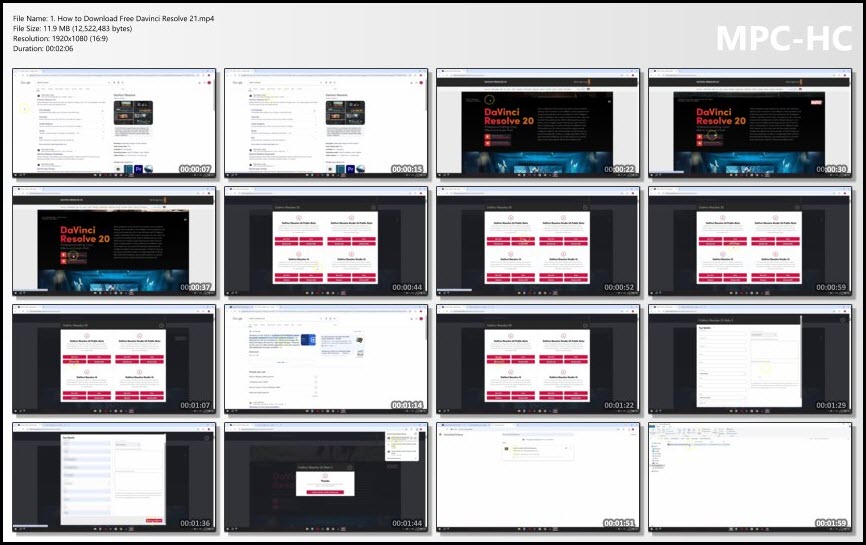
Task: Select the Thanks dialog frame at 00:01:44
Action: (x=326, y=477)
